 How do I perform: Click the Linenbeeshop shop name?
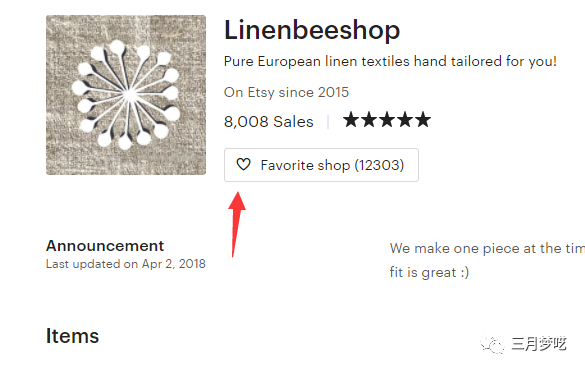tap(312, 30)
